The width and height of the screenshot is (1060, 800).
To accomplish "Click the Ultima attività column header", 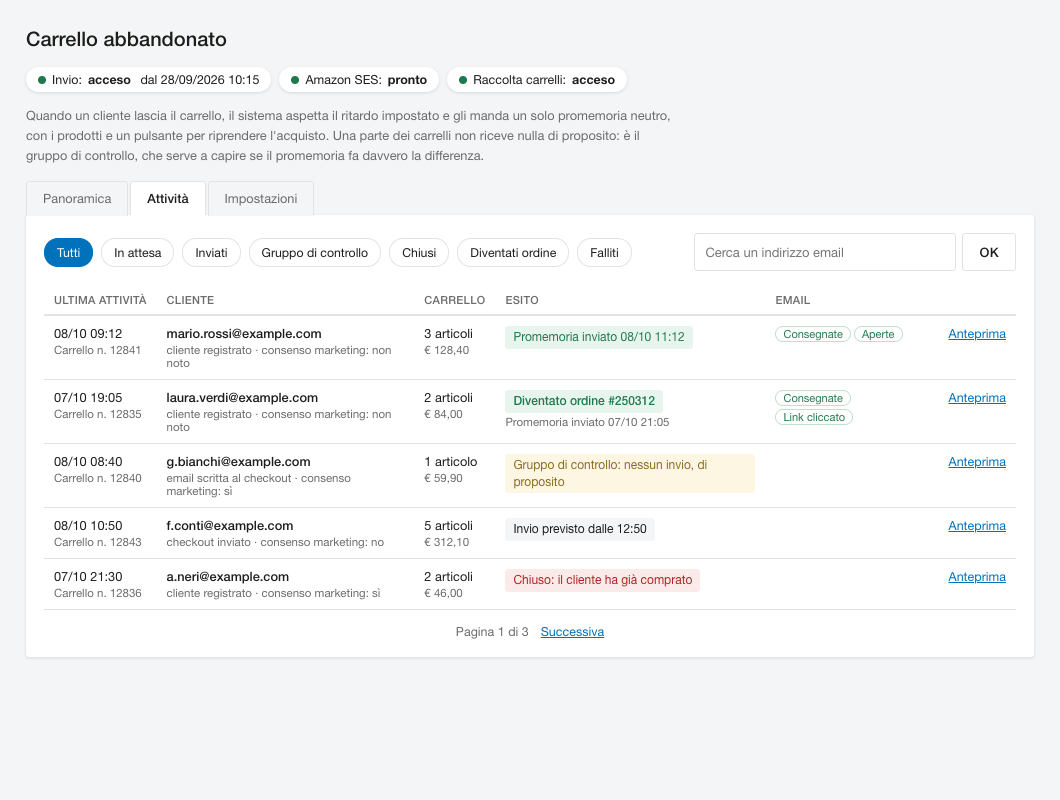I will (100, 300).
